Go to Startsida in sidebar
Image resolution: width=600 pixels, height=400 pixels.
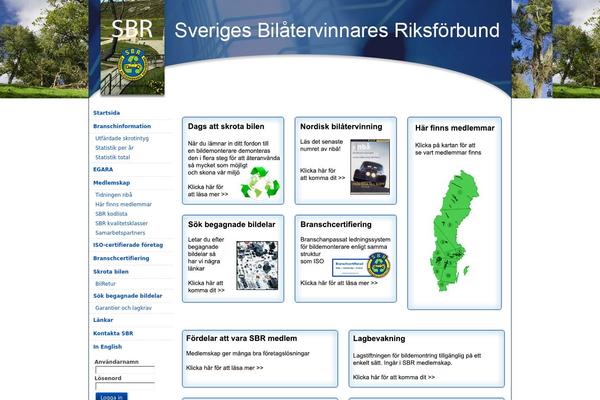pyautogui.click(x=106, y=113)
